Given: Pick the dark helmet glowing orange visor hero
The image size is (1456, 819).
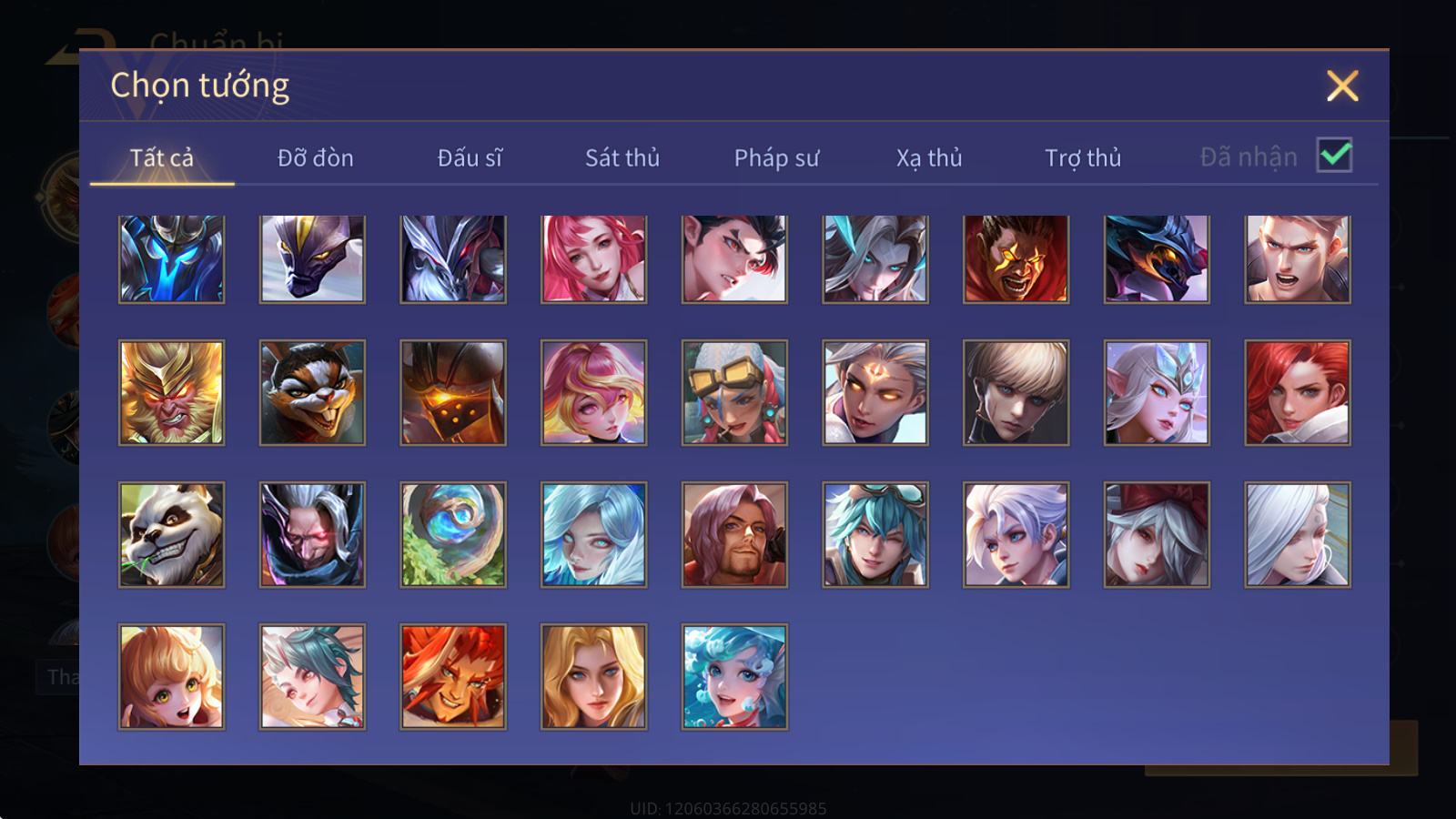Looking at the screenshot, I should pyautogui.click(x=453, y=392).
